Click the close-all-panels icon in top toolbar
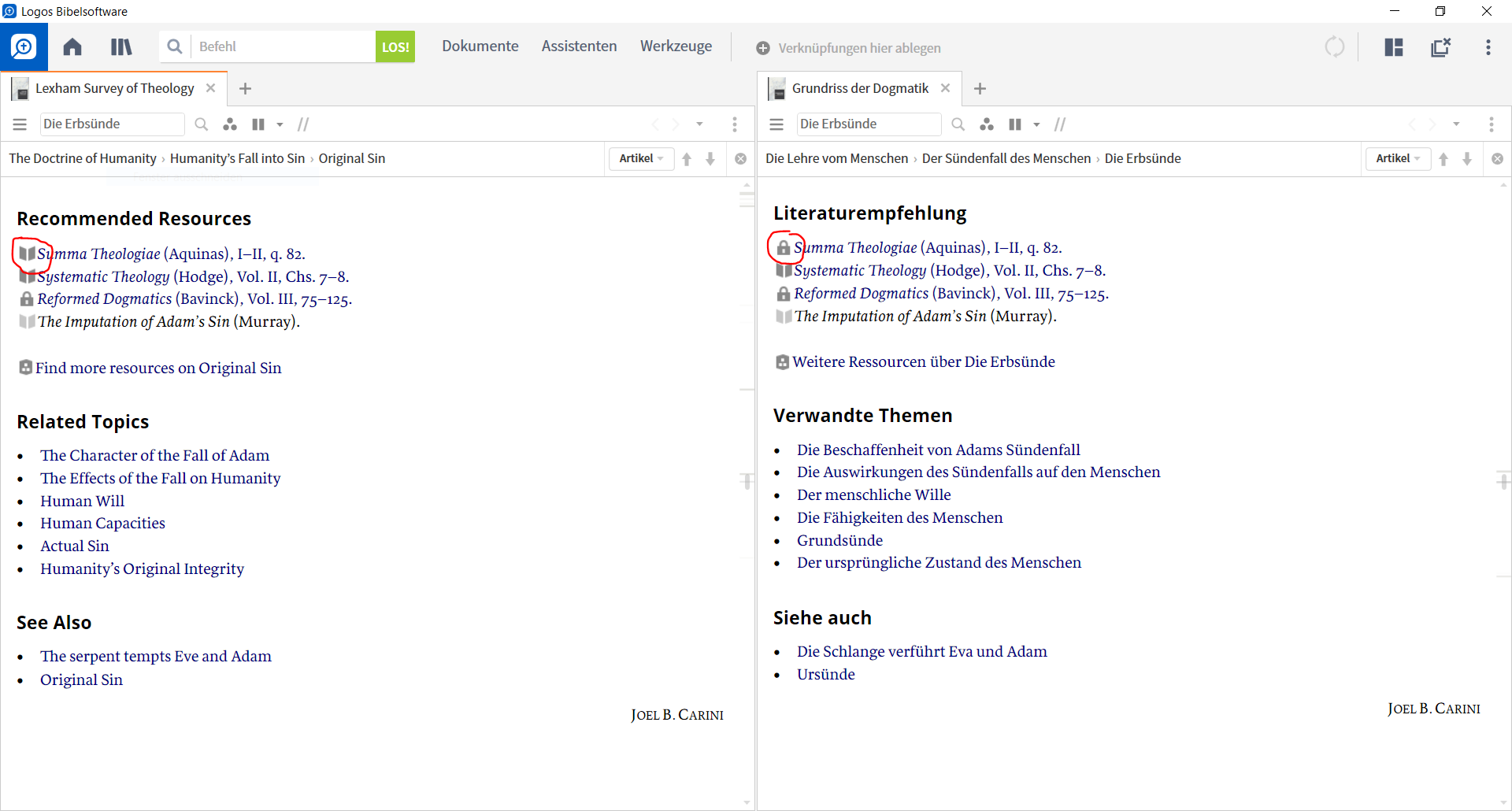 (1440, 47)
